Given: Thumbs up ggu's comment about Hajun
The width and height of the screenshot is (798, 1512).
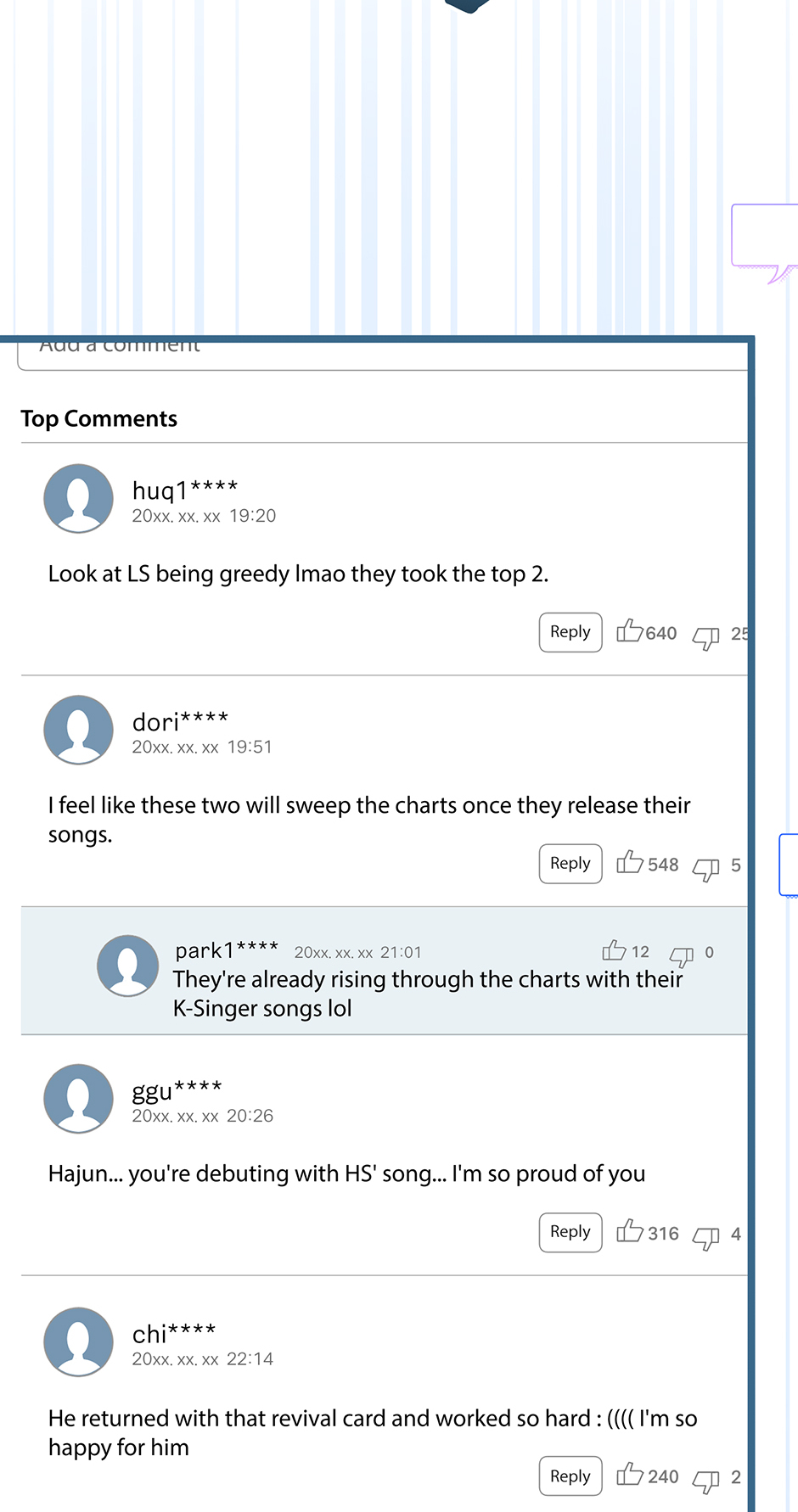Looking at the screenshot, I should (630, 1231).
